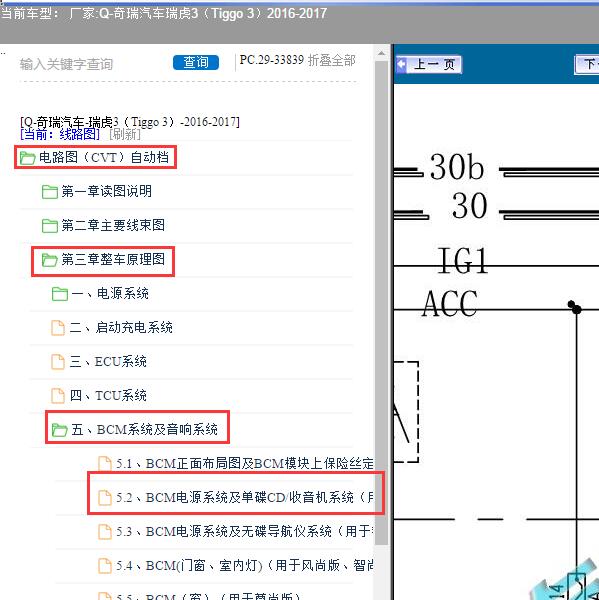Image resolution: width=599 pixels, height=600 pixels.
Task: Expand the 第一章读图说明 folder icon
Action: click(x=50, y=191)
